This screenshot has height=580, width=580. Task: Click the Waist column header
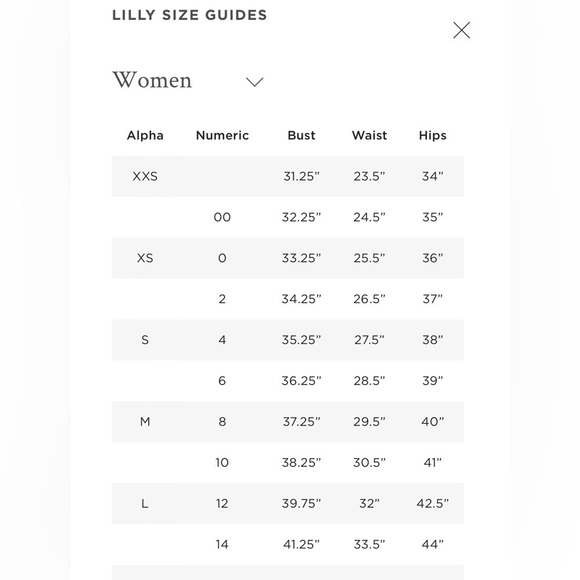pyautogui.click(x=369, y=135)
